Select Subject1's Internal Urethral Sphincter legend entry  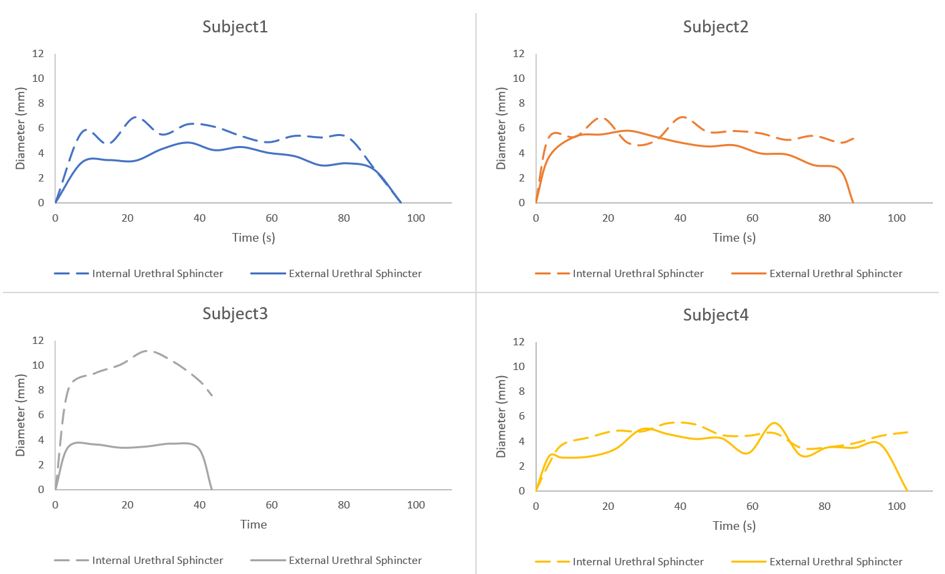tap(157, 273)
